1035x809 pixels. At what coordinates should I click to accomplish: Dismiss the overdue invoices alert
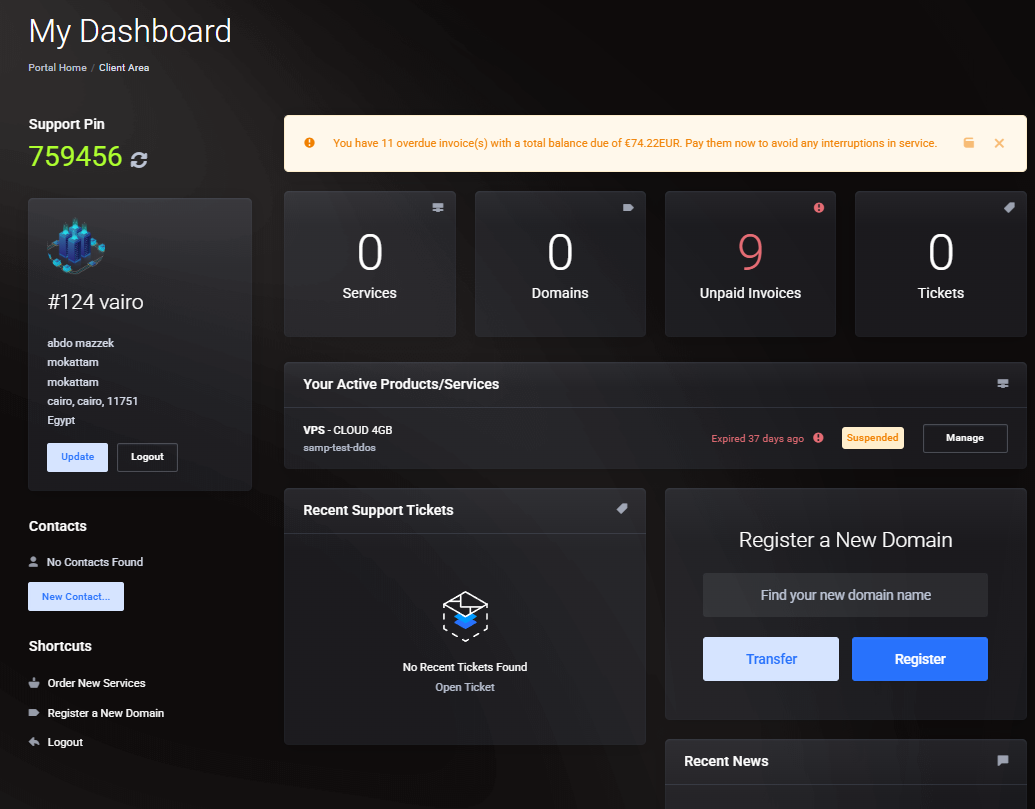pos(999,143)
